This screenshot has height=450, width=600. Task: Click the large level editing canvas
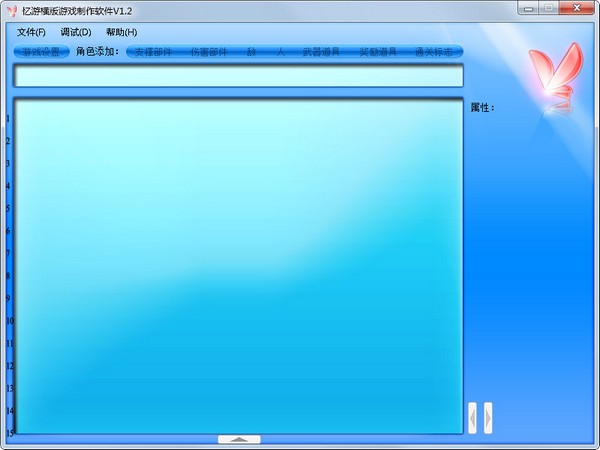pos(238,266)
